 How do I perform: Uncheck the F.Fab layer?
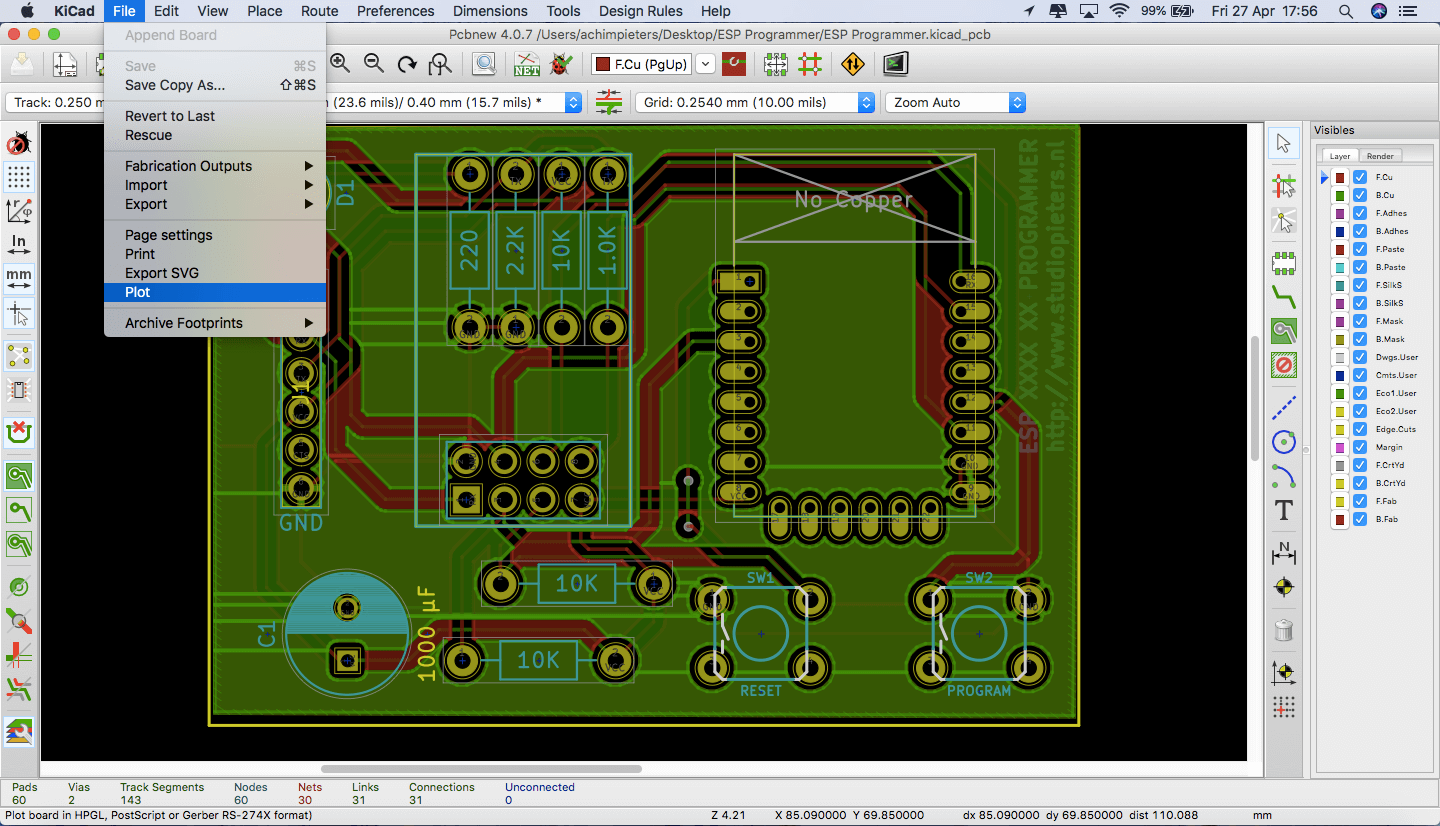pos(1360,501)
